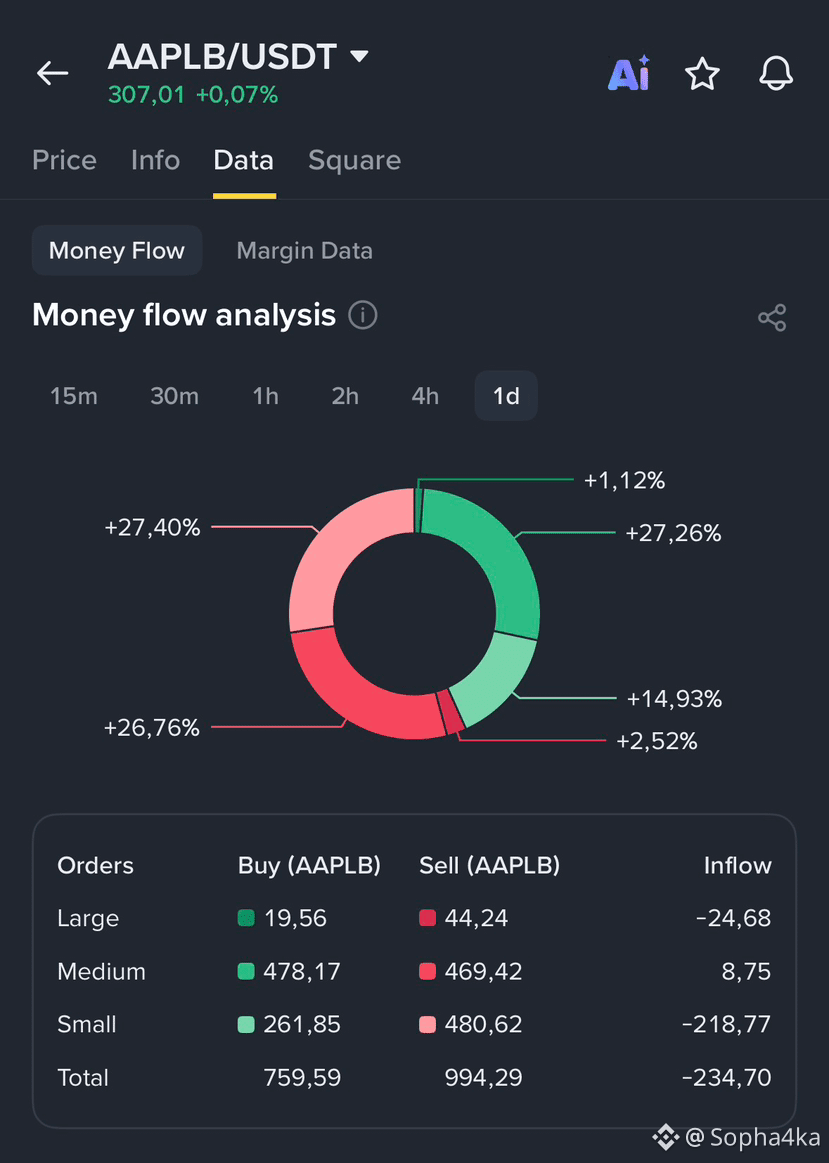Pick the 1h interval option

[x=265, y=396]
